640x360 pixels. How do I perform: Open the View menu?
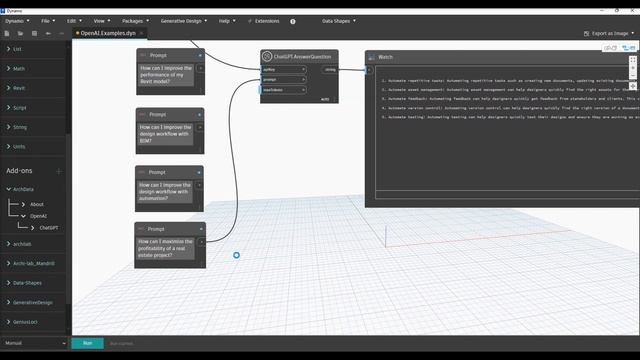tap(102, 21)
